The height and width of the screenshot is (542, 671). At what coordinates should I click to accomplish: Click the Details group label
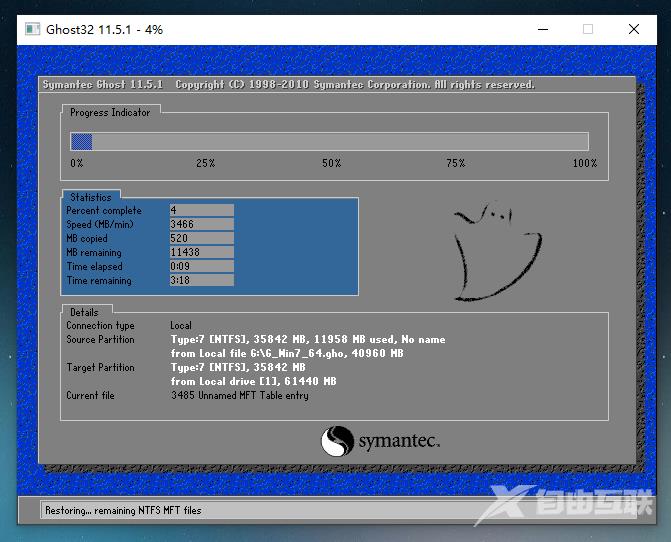[x=84, y=312]
